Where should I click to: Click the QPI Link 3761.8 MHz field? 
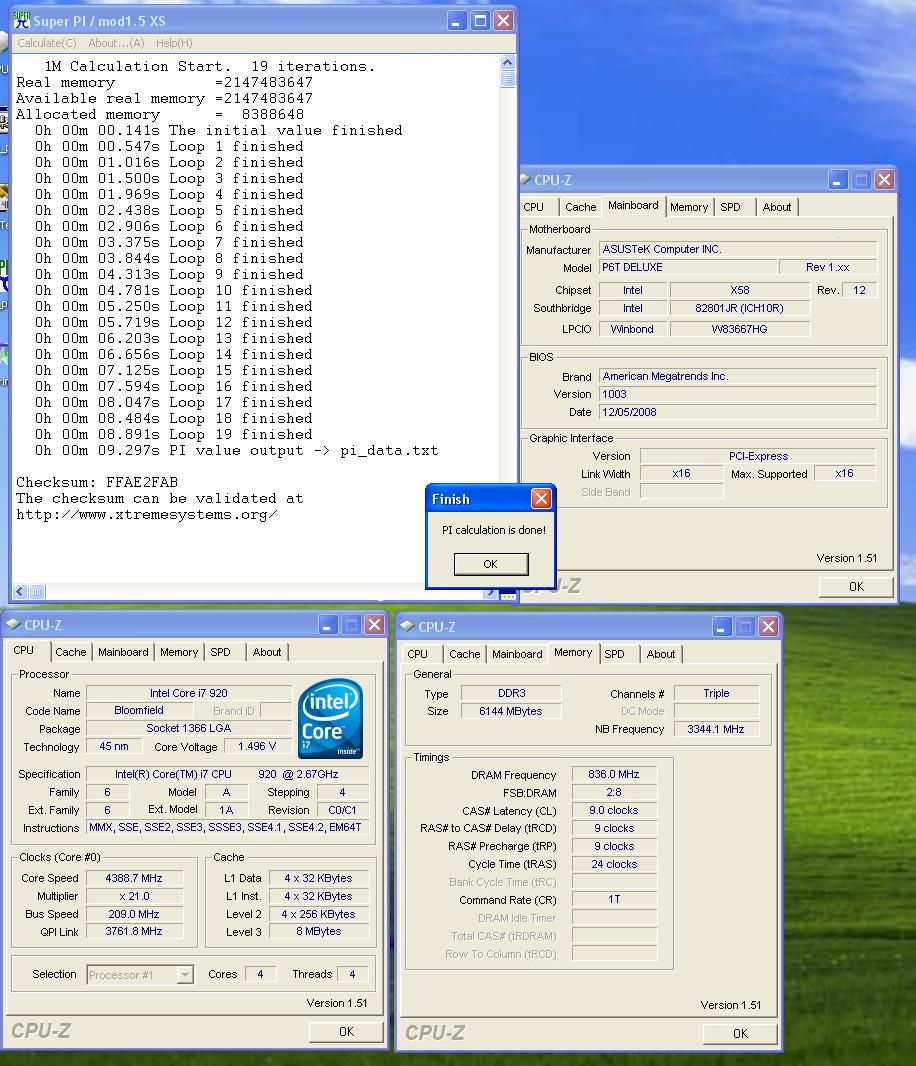tap(134, 931)
